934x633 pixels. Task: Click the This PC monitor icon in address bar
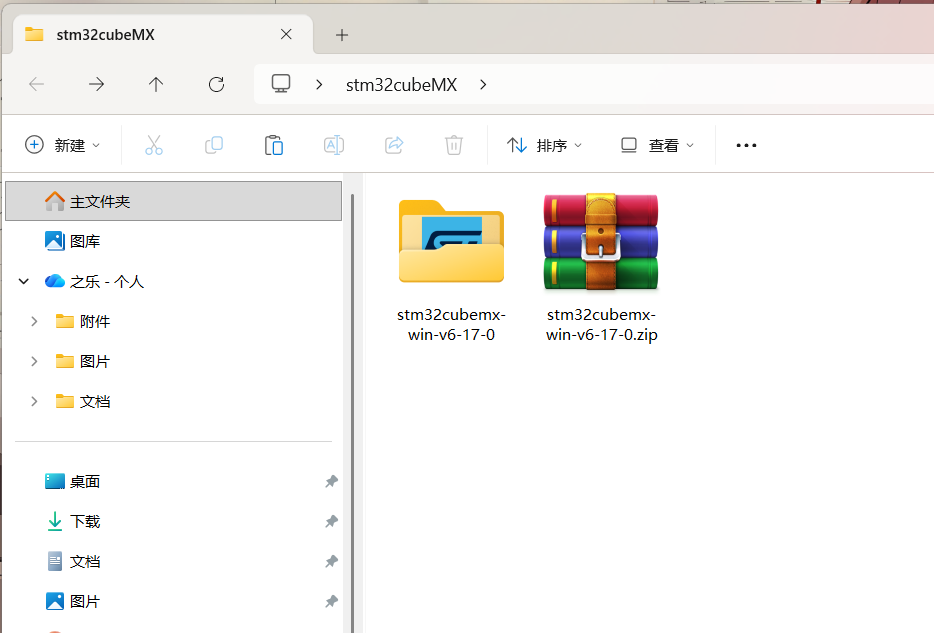[281, 83]
